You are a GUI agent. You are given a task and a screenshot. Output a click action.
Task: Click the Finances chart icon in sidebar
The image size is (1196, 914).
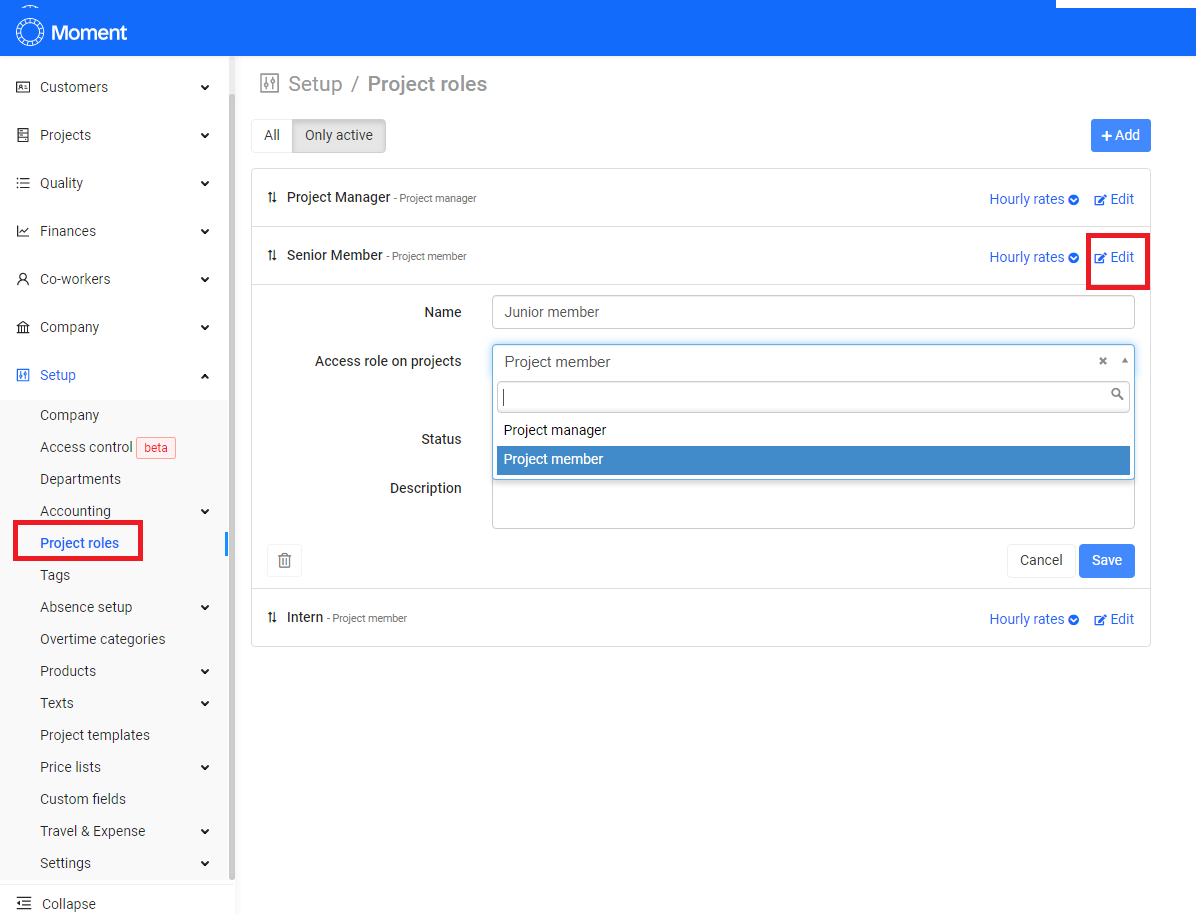(23, 231)
